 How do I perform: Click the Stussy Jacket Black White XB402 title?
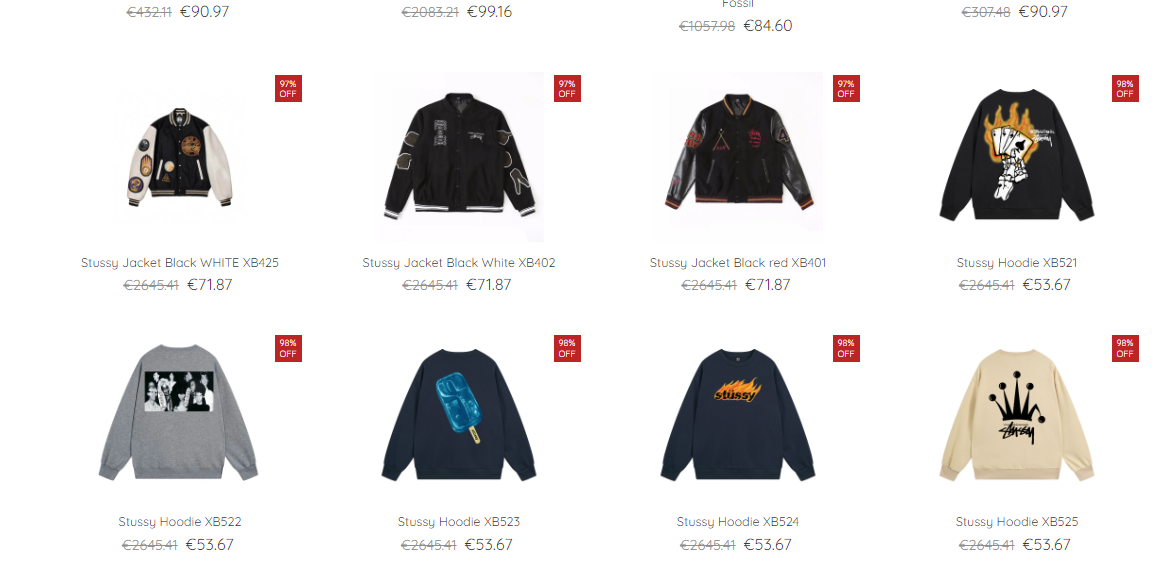(x=459, y=263)
